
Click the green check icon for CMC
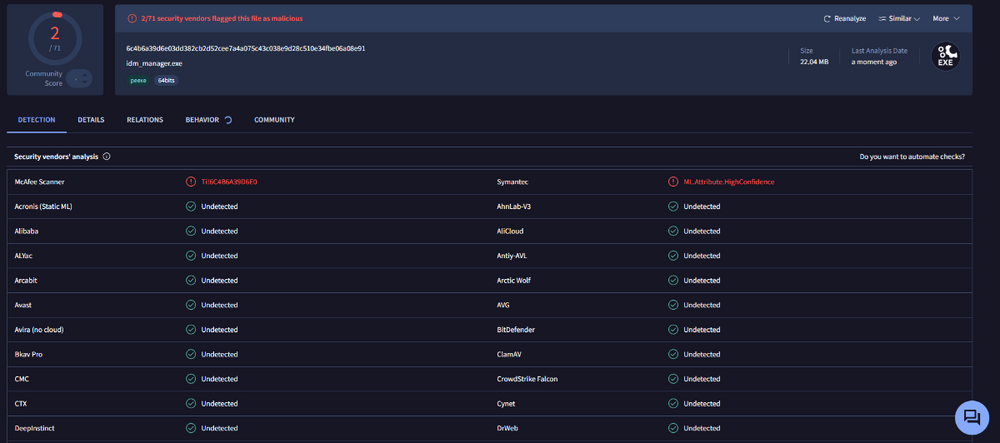(191, 379)
